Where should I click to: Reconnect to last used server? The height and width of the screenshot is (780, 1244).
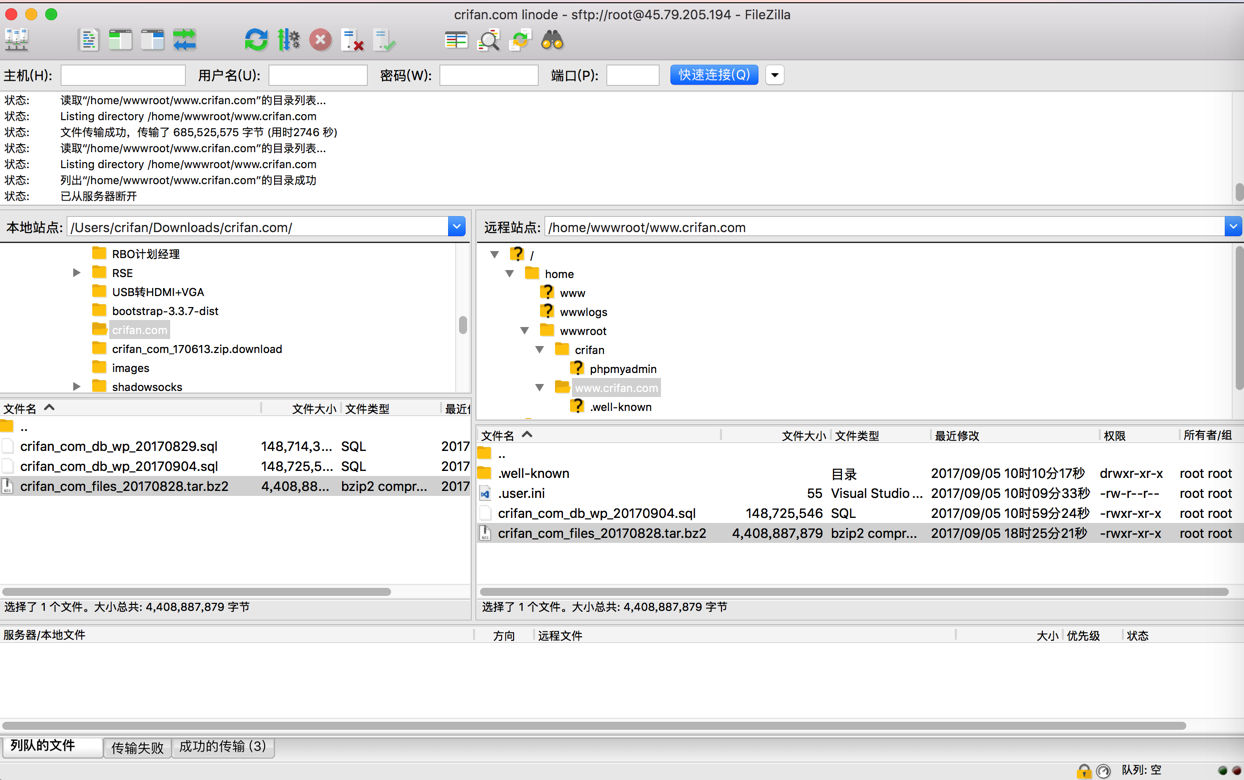tap(384, 40)
